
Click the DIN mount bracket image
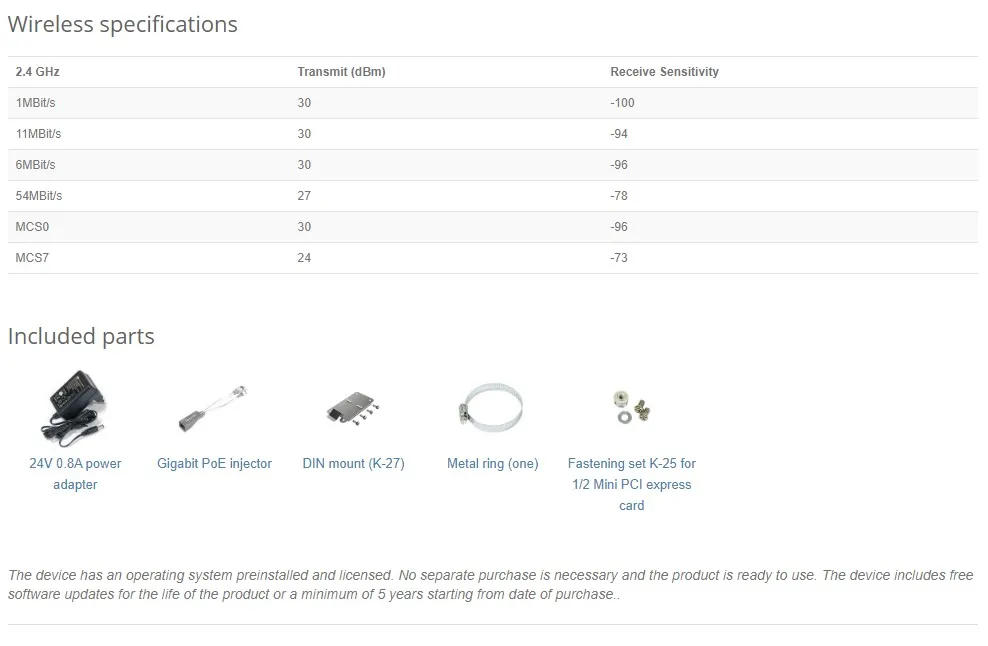[x=353, y=408]
